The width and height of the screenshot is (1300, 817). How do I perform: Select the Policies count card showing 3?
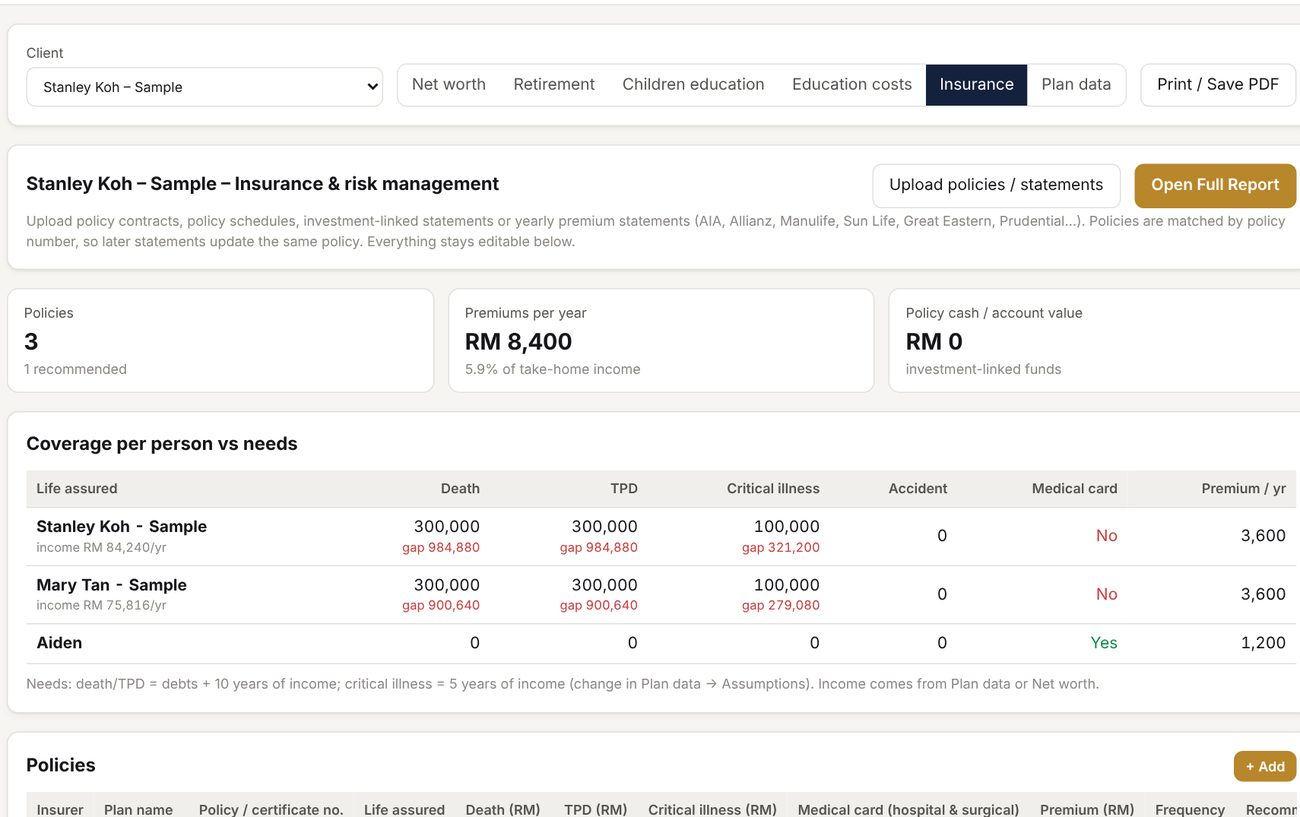(220, 341)
